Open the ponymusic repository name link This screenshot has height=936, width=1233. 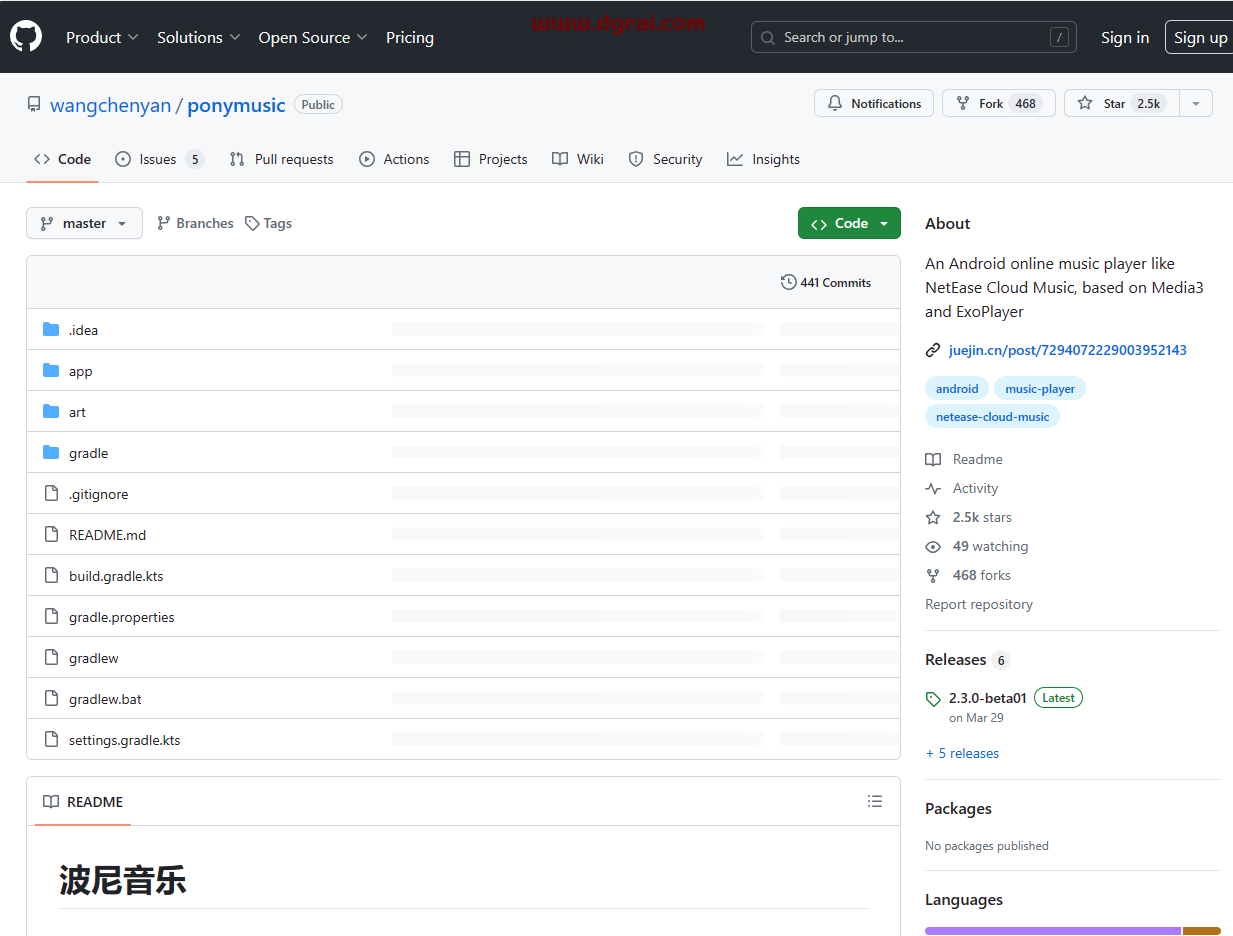point(237,105)
